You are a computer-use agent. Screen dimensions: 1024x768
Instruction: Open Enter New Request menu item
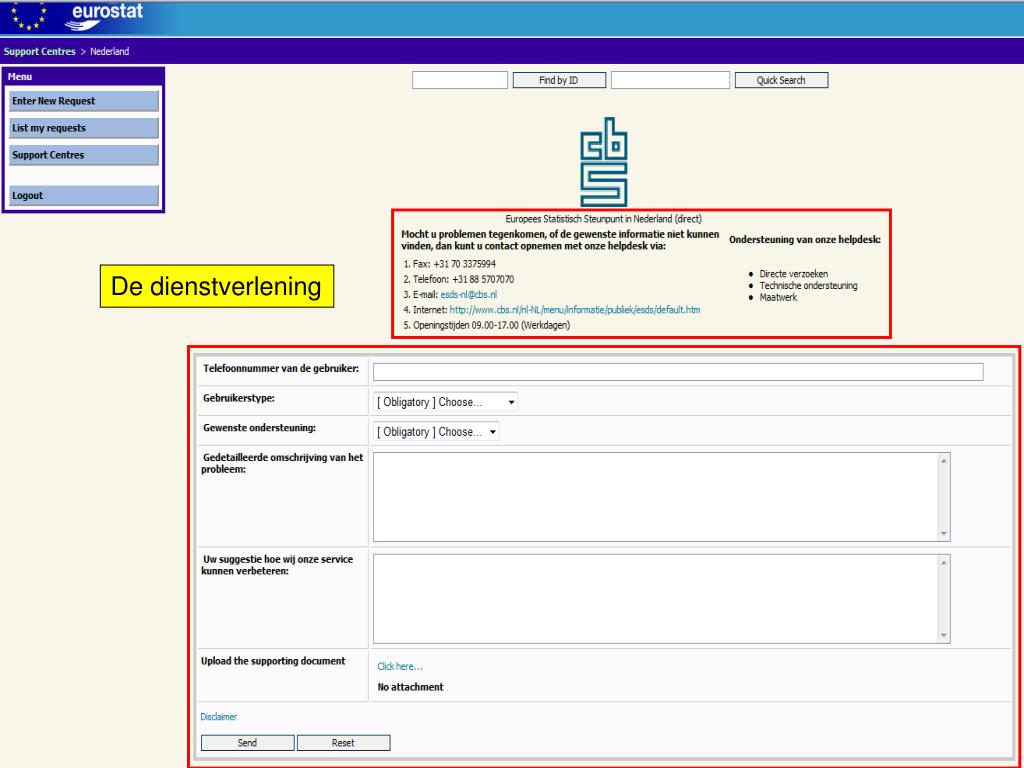(x=84, y=101)
